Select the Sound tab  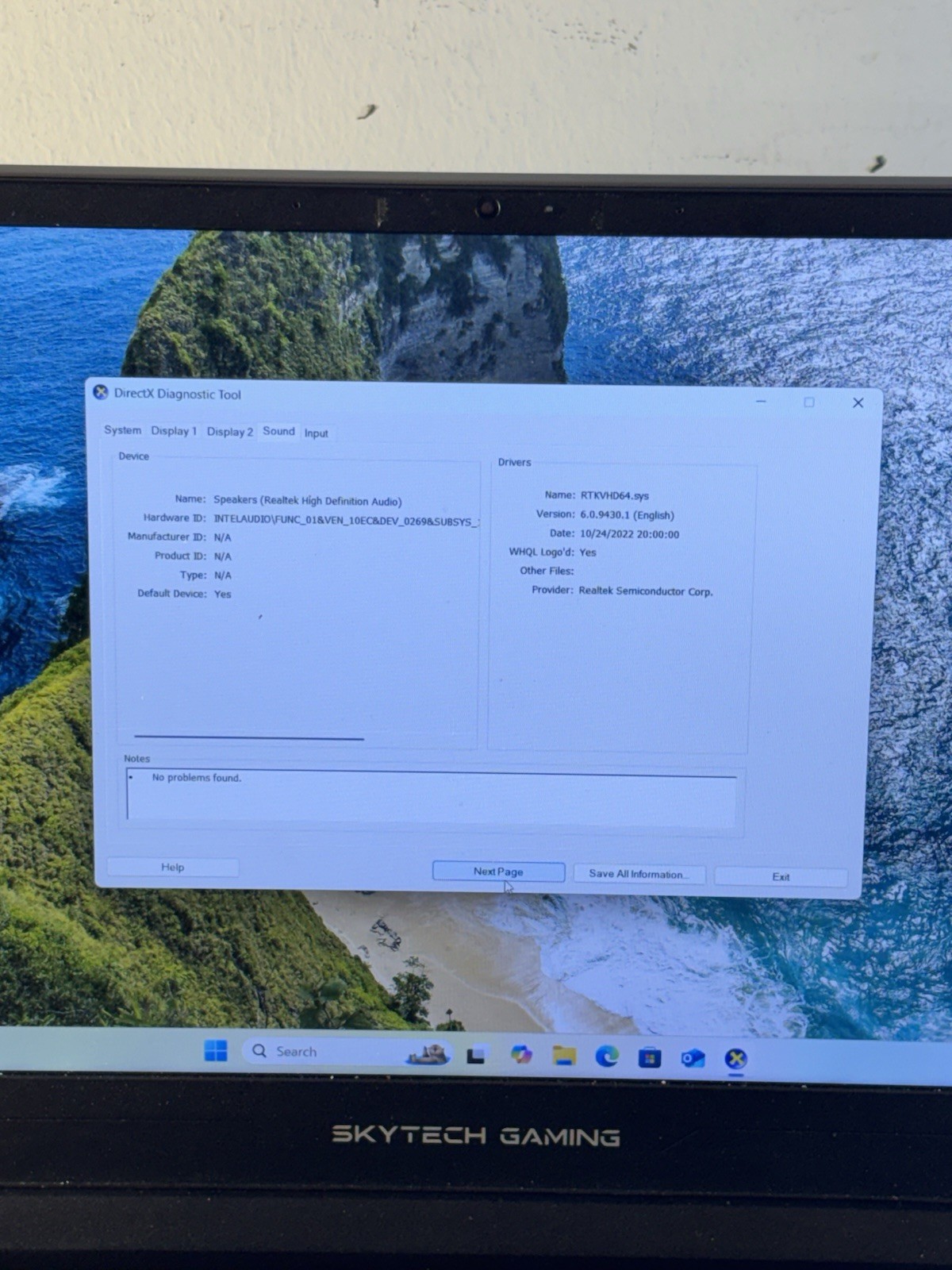tap(278, 431)
